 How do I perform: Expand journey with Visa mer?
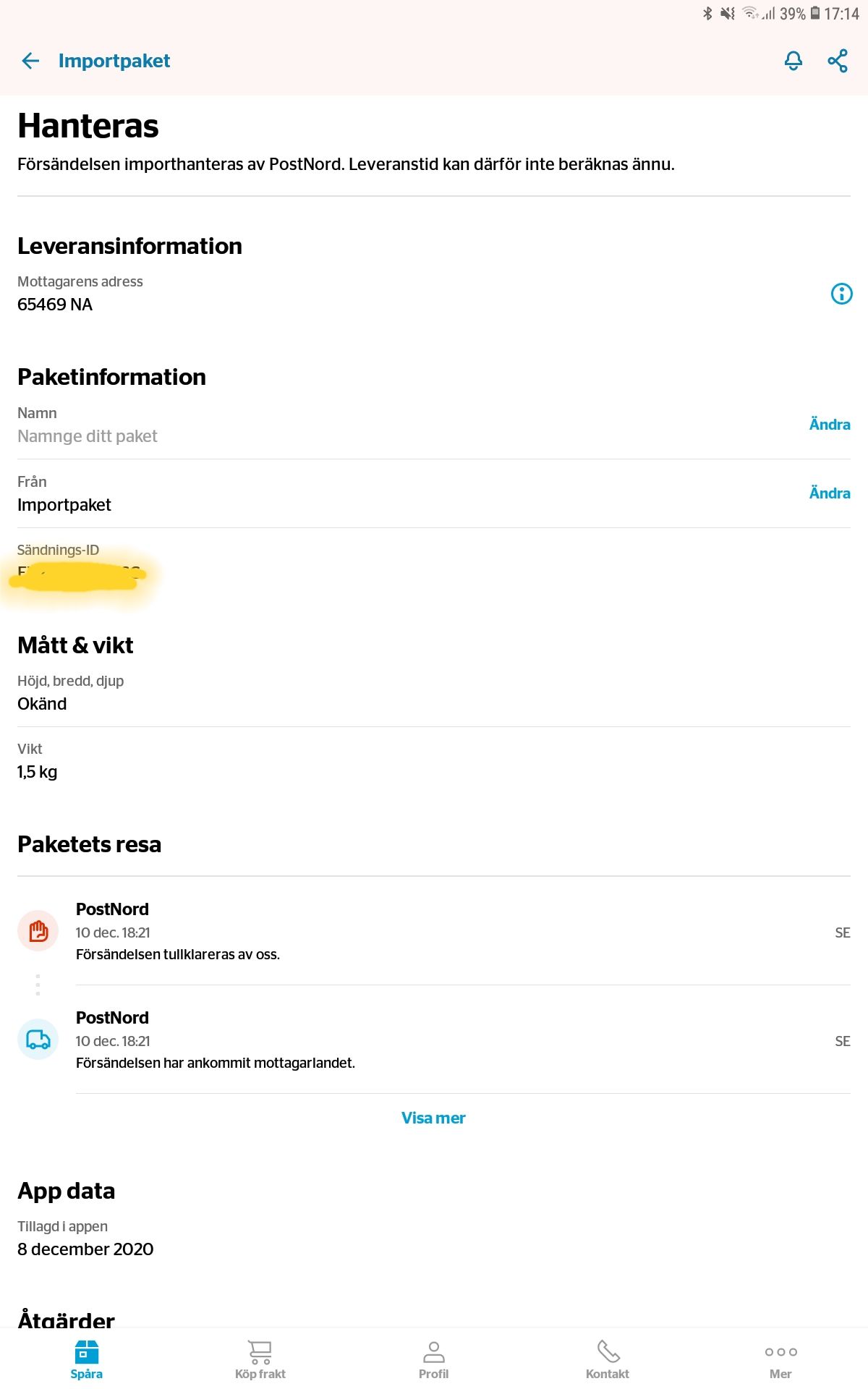(x=433, y=1118)
